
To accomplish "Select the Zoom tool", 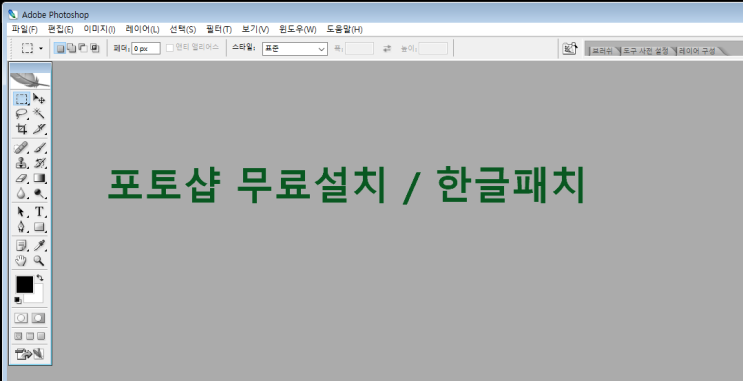I will 39,261.
